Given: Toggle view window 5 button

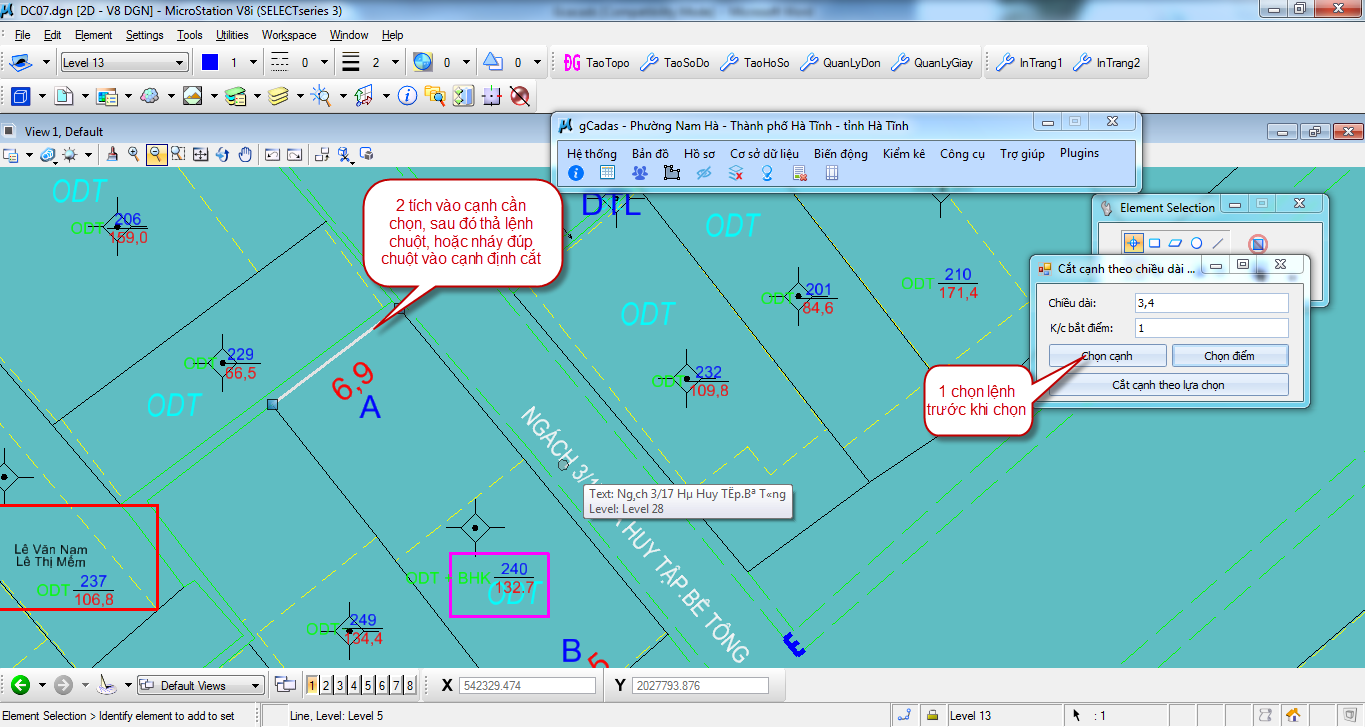Looking at the screenshot, I should (x=368, y=685).
